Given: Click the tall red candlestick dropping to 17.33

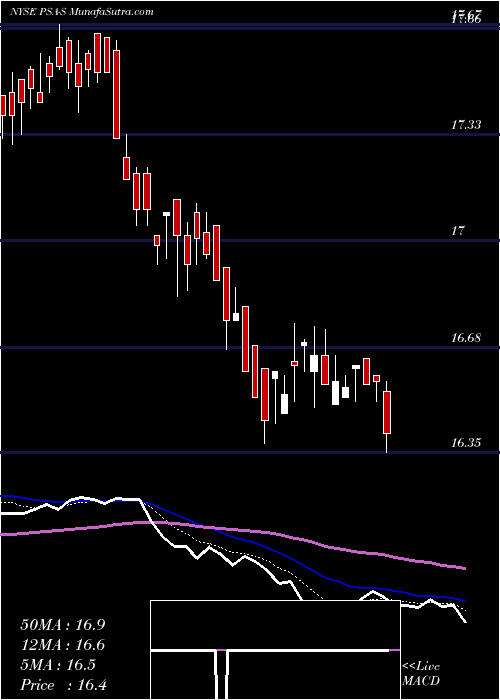Looking at the screenshot, I should pyautogui.click(x=116, y=94).
